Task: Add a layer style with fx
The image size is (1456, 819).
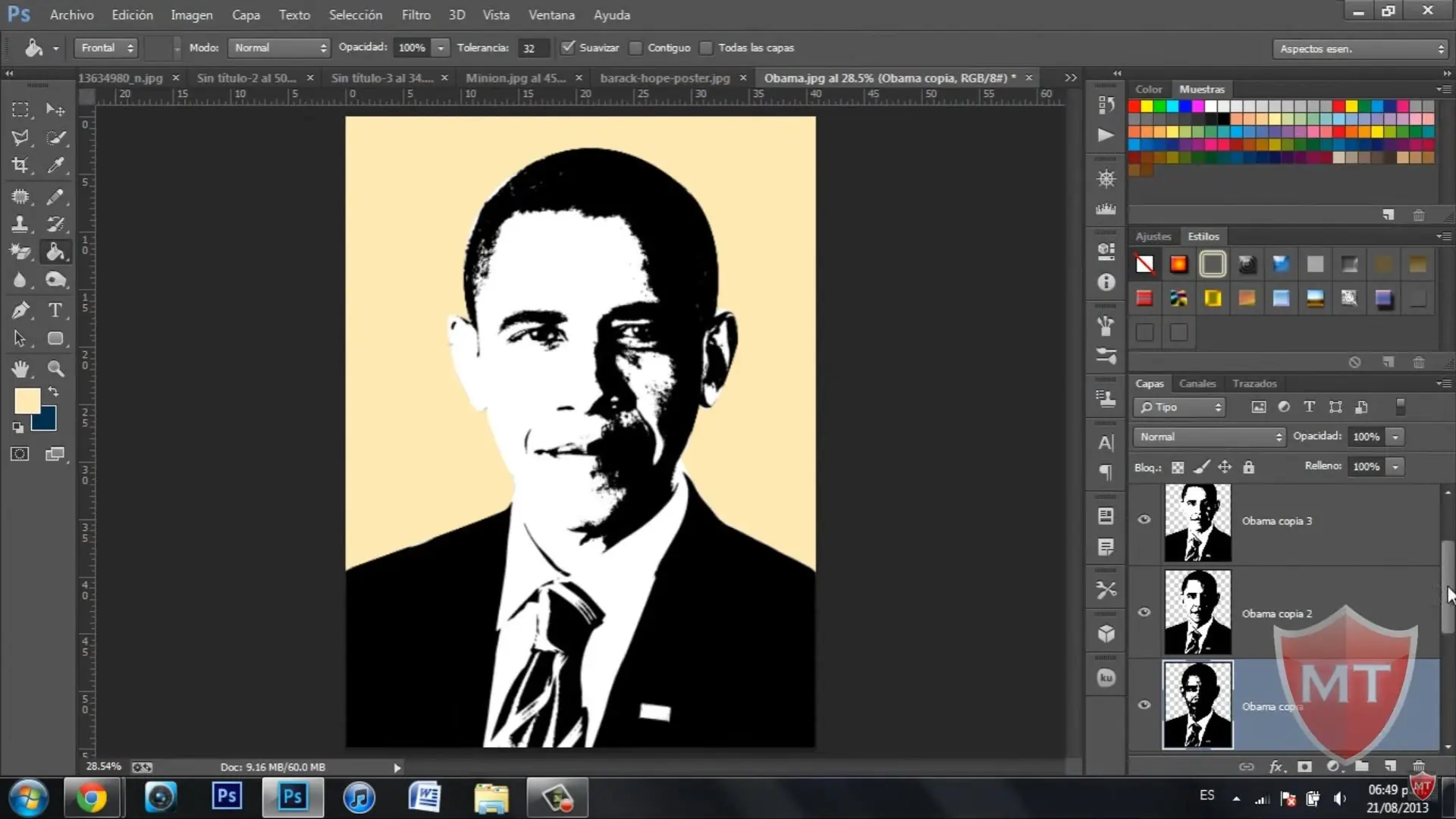Action: [x=1276, y=767]
